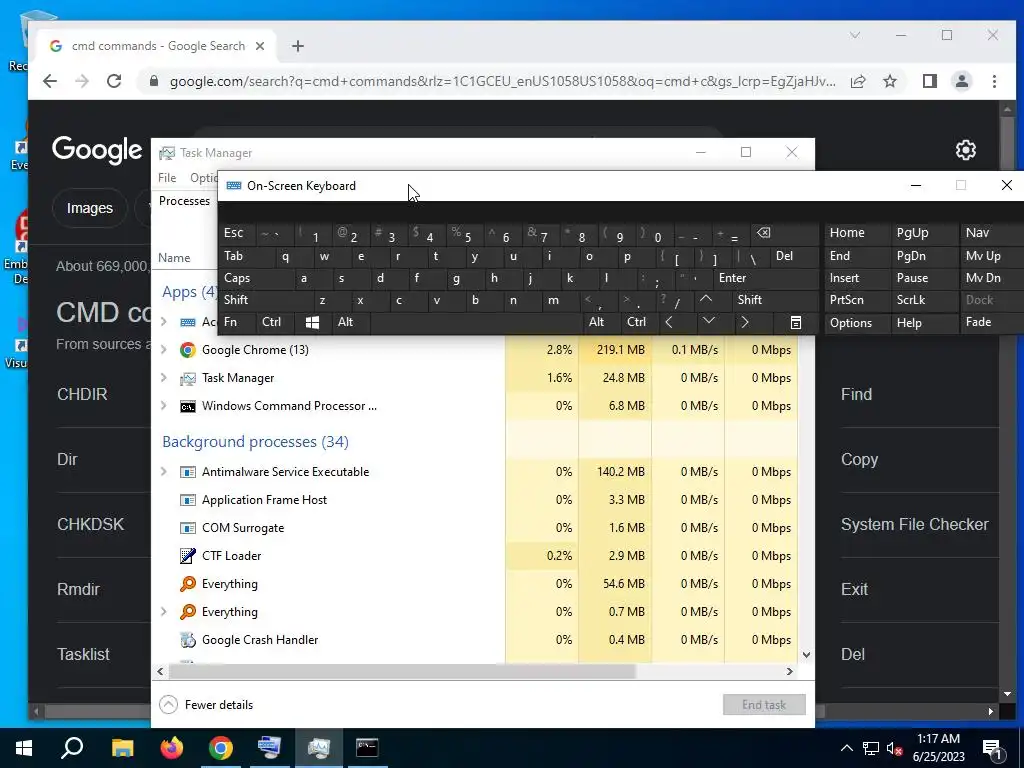Click the CTF Loader process icon
This screenshot has height=768, width=1024.
(188, 556)
